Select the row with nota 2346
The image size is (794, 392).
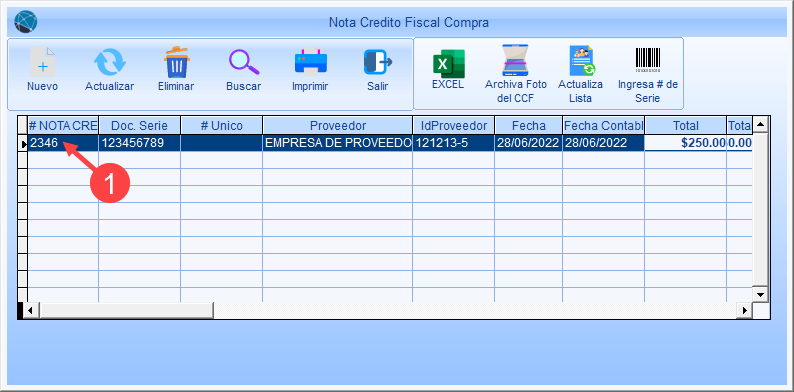click(x=389, y=143)
